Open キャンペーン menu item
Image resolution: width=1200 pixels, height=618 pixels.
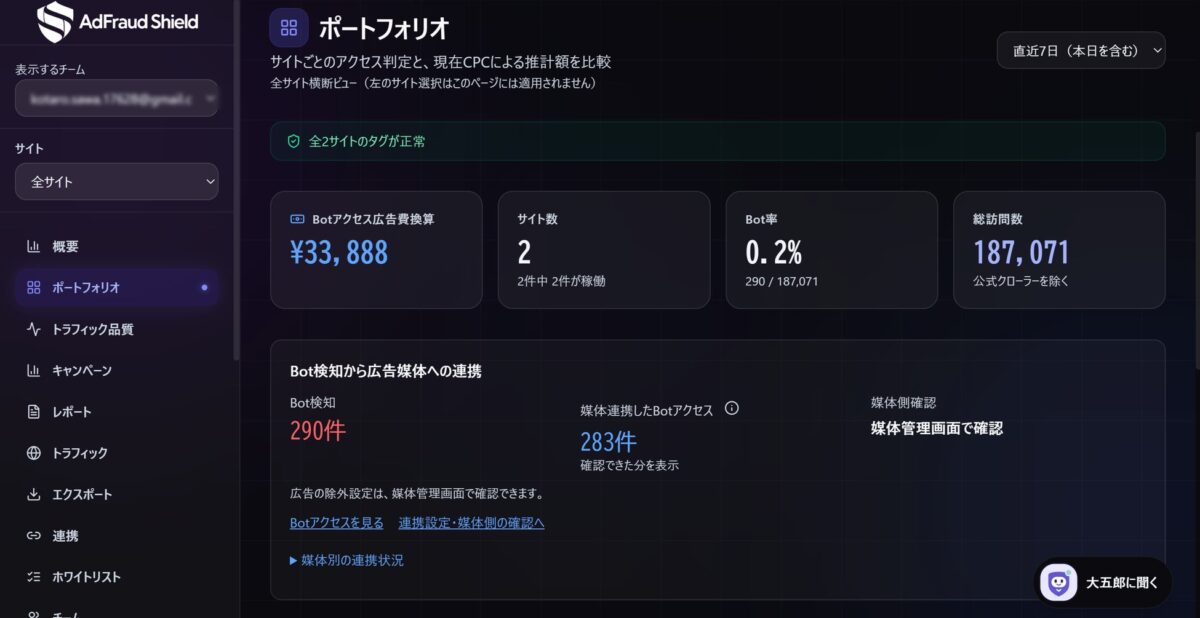pos(117,370)
